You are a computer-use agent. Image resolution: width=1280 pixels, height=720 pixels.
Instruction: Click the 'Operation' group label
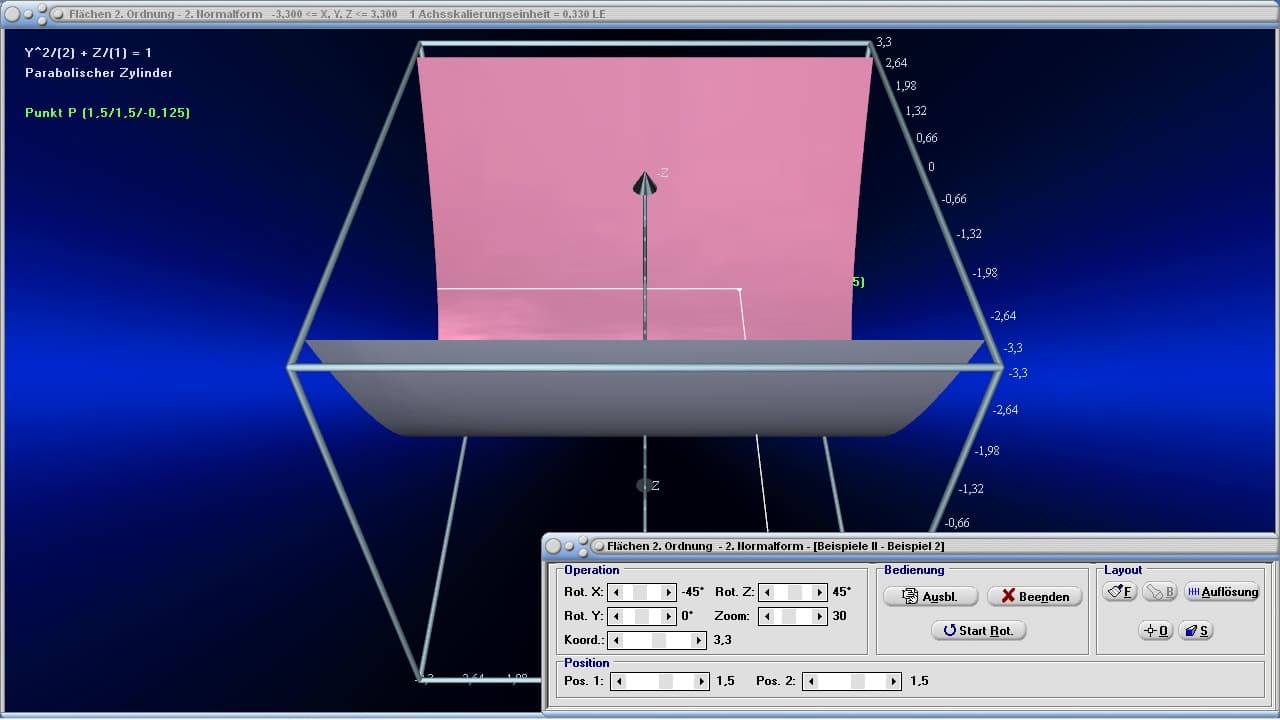(592, 570)
